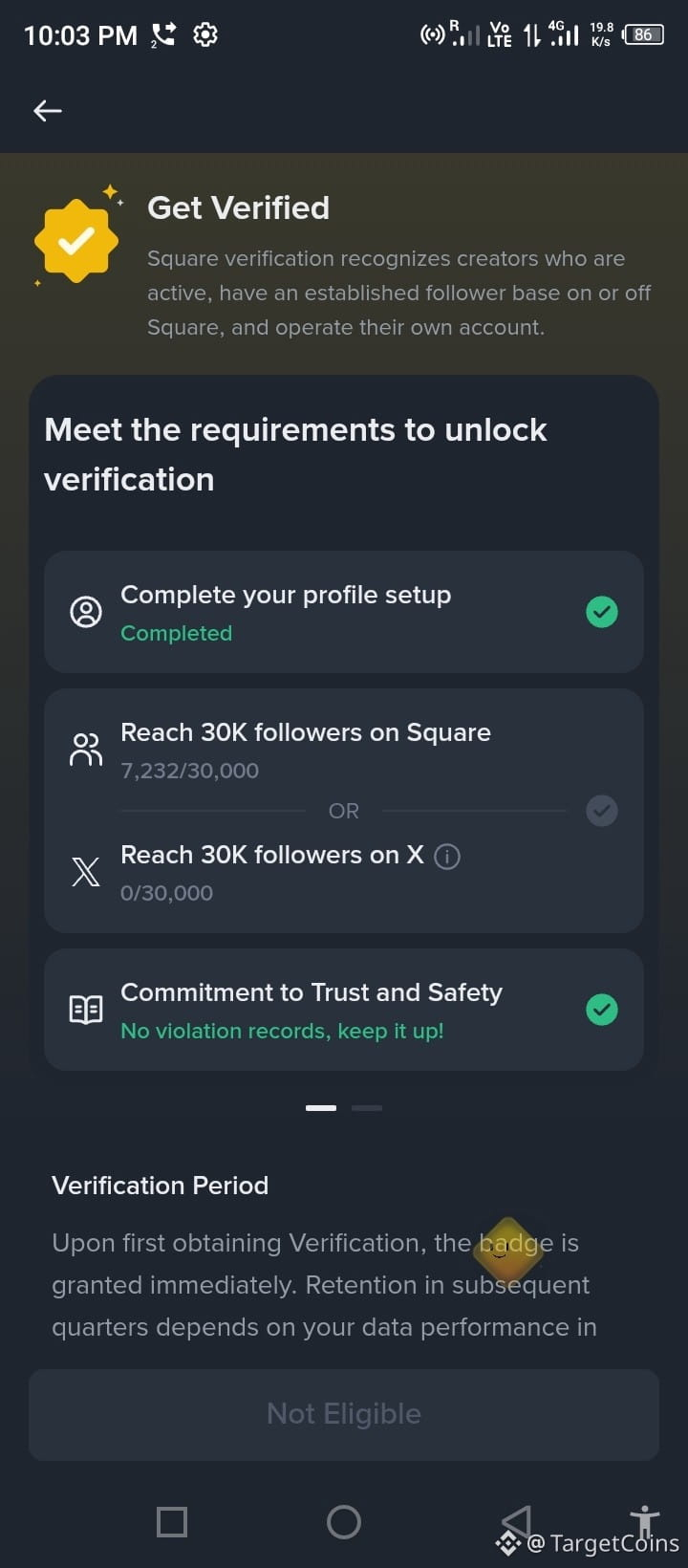688x1568 pixels.
Task: Open Complete your profile setup card
Action: pyautogui.click(x=344, y=612)
